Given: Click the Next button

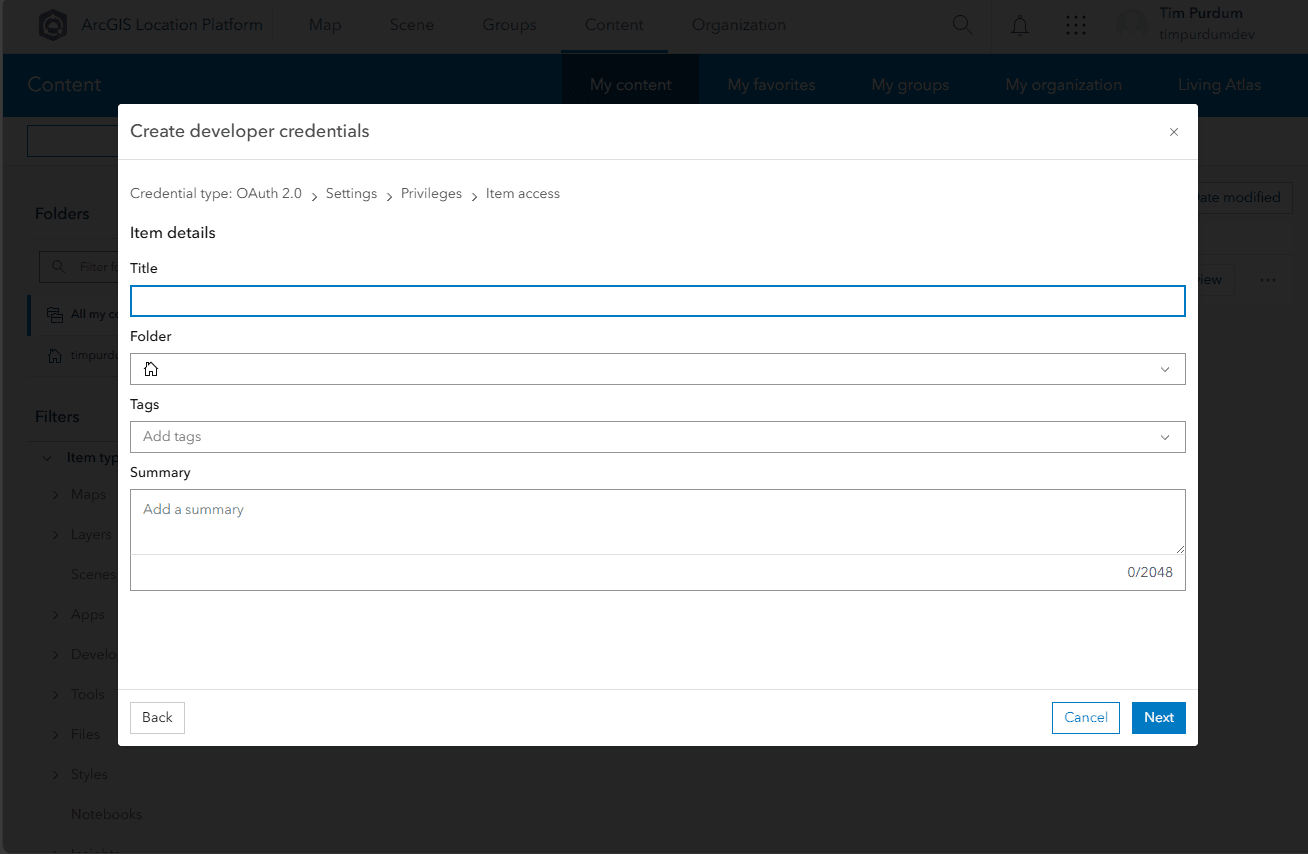Looking at the screenshot, I should point(1159,718).
